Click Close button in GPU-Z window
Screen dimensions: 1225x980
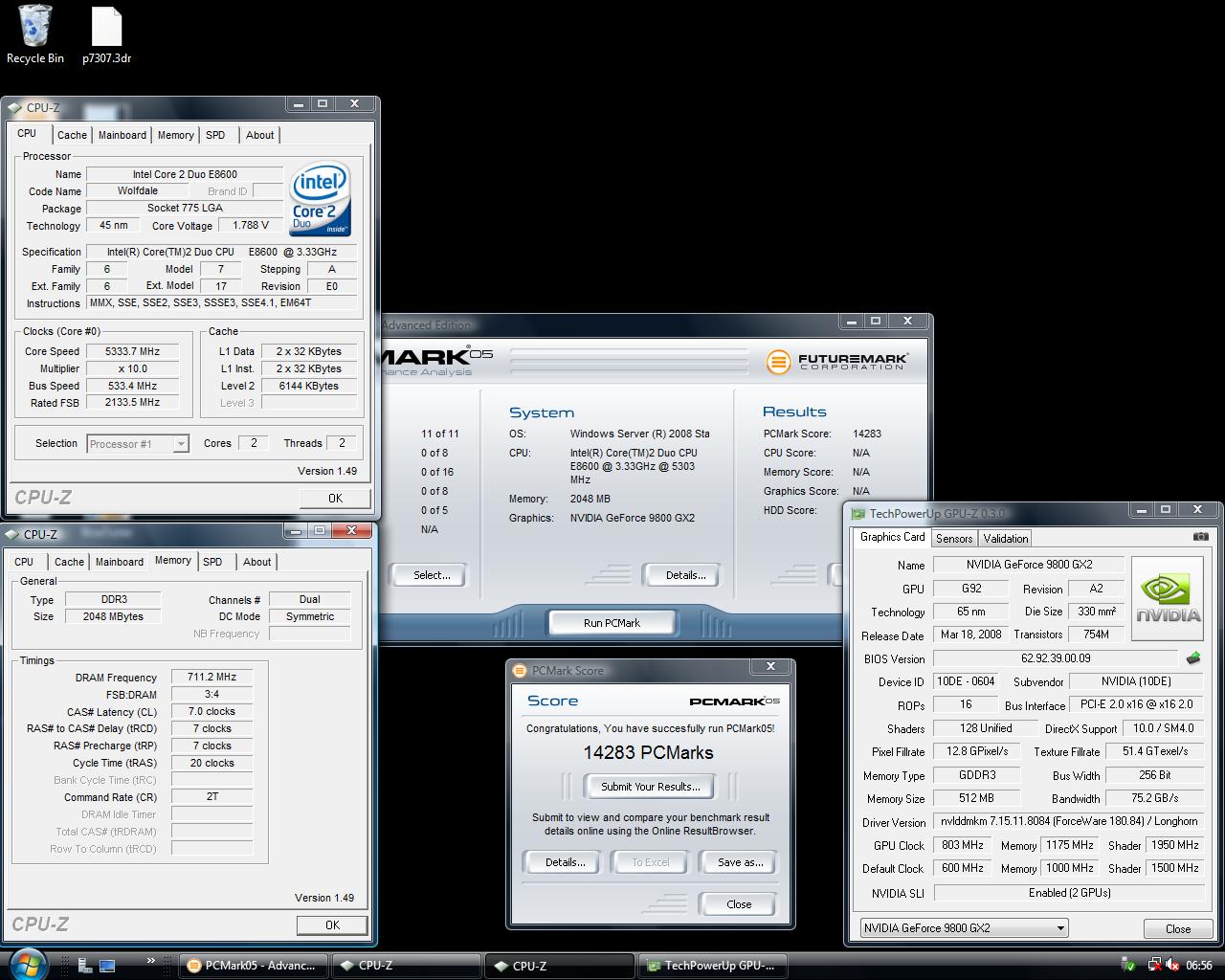1178,928
